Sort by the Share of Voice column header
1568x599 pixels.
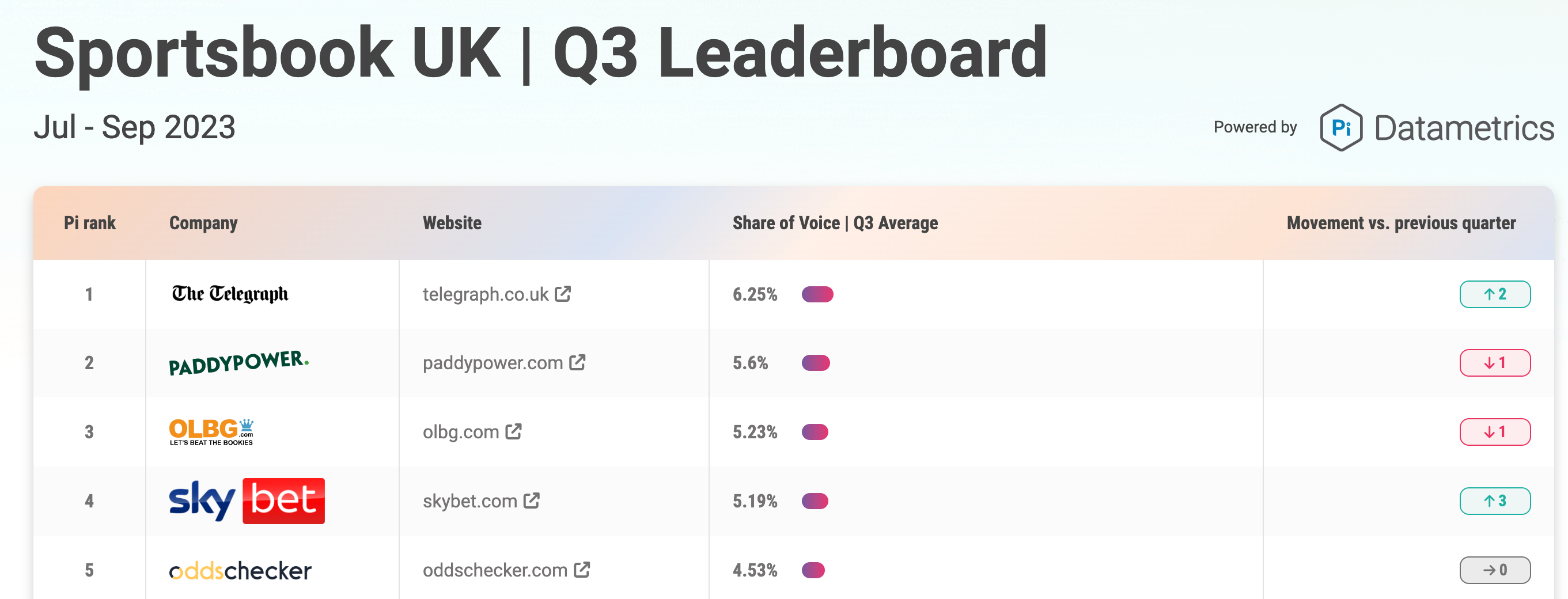(836, 223)
